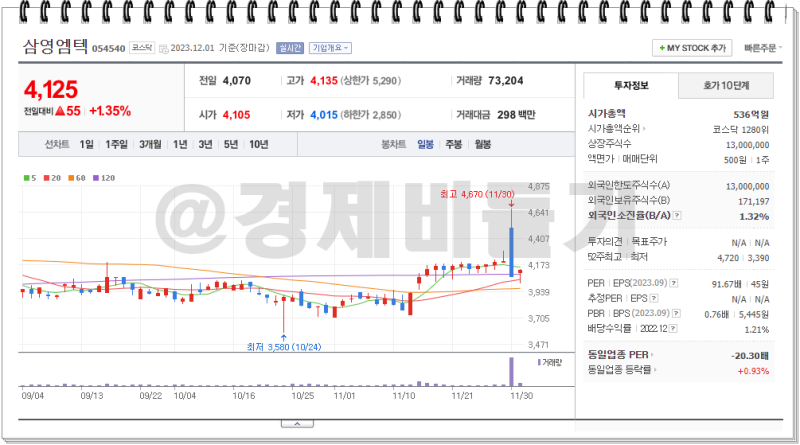Collapse chart panel with bottom up-arrow
The width and height of the screenshot is (800, 445).
297,424
